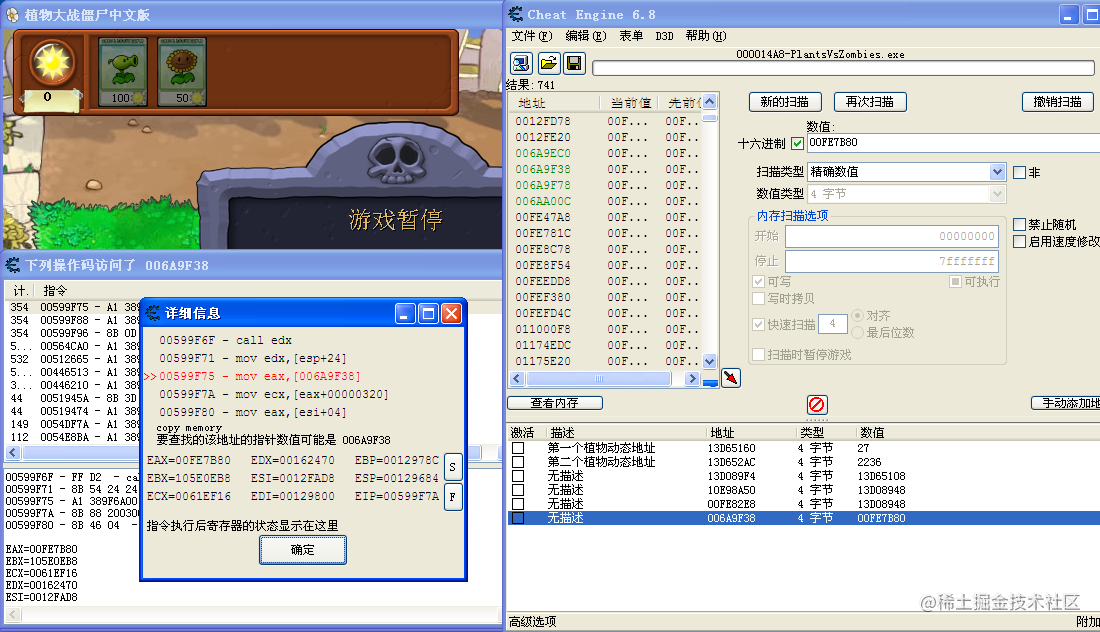Click the 数值 hex value input field
This screenshot has width=1100, height=632.
tap(953, 143)
